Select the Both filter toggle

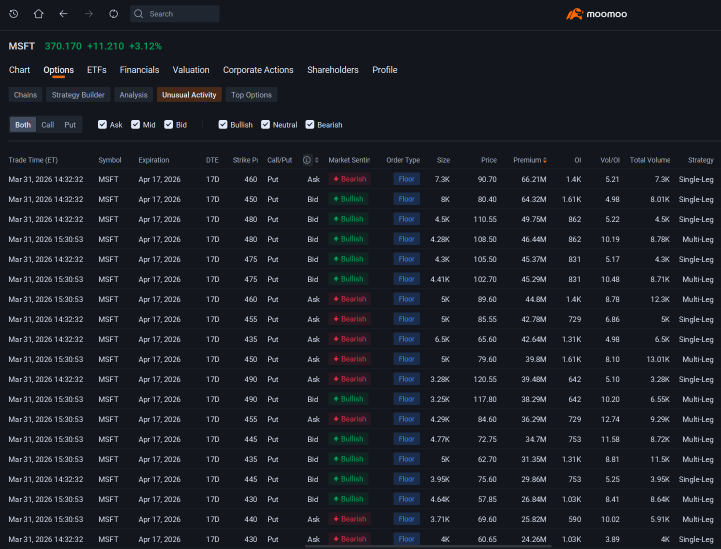[23, 125]
